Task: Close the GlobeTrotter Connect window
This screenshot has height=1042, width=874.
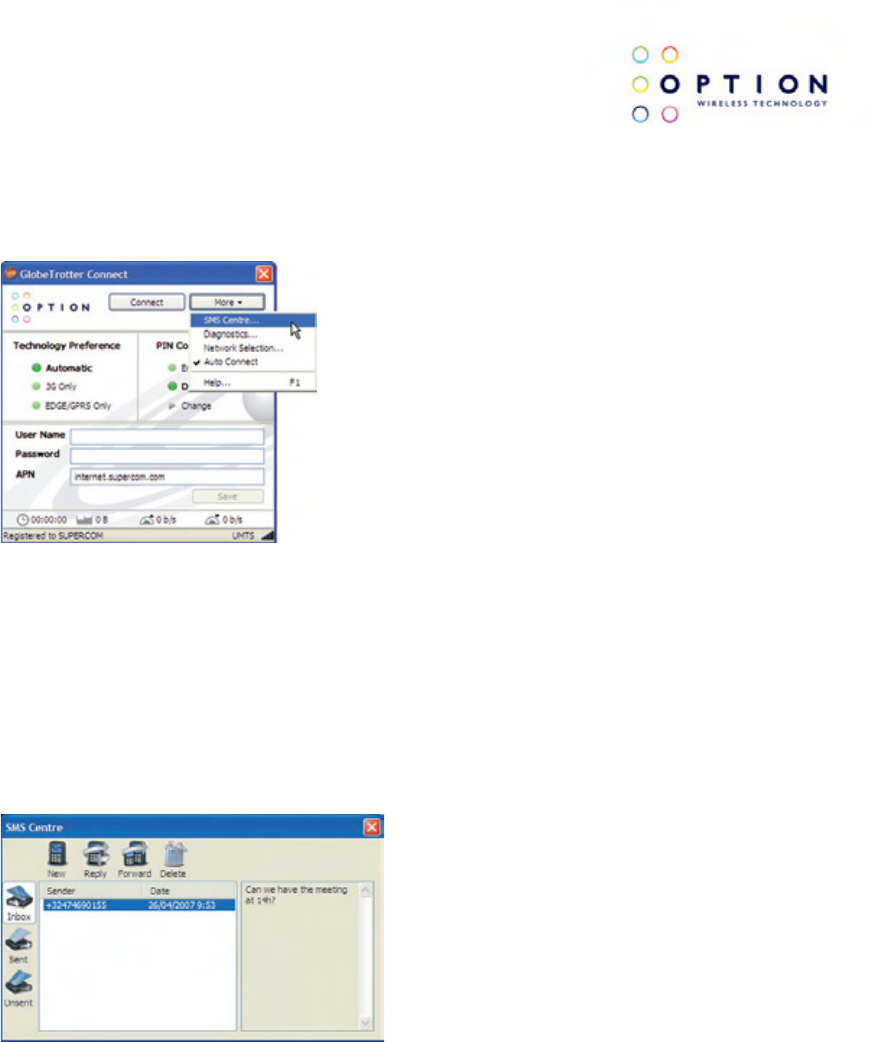Action: coord(264,274)
